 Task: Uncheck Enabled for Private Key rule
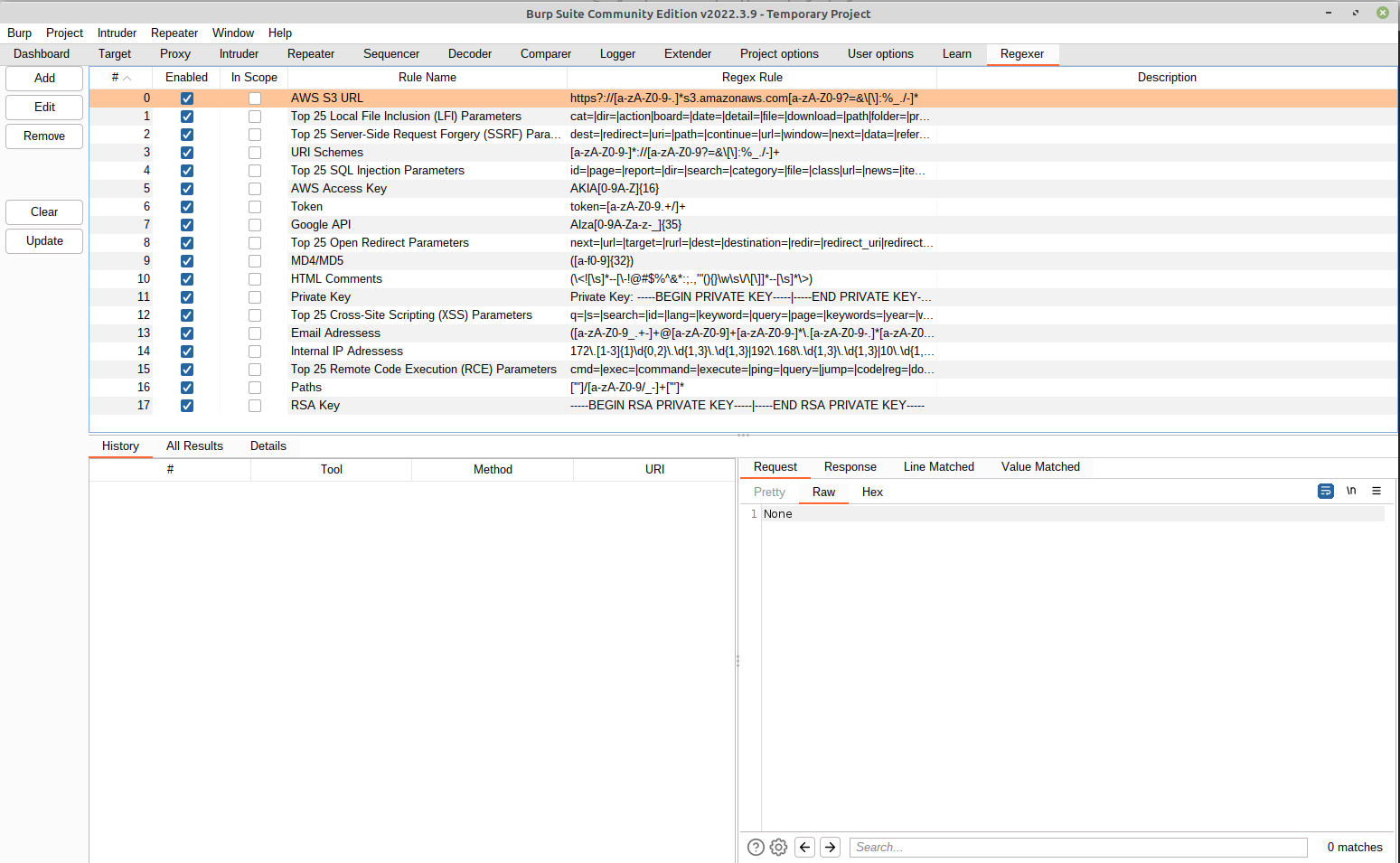(187, 297)
